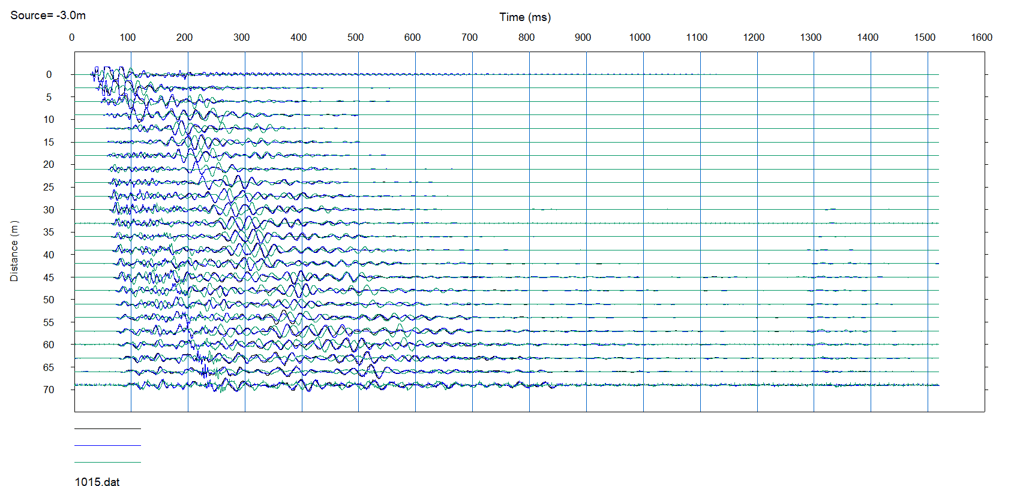The image size is (1017, 486).
Task: Click the green legend line sample
Action: 108,462
